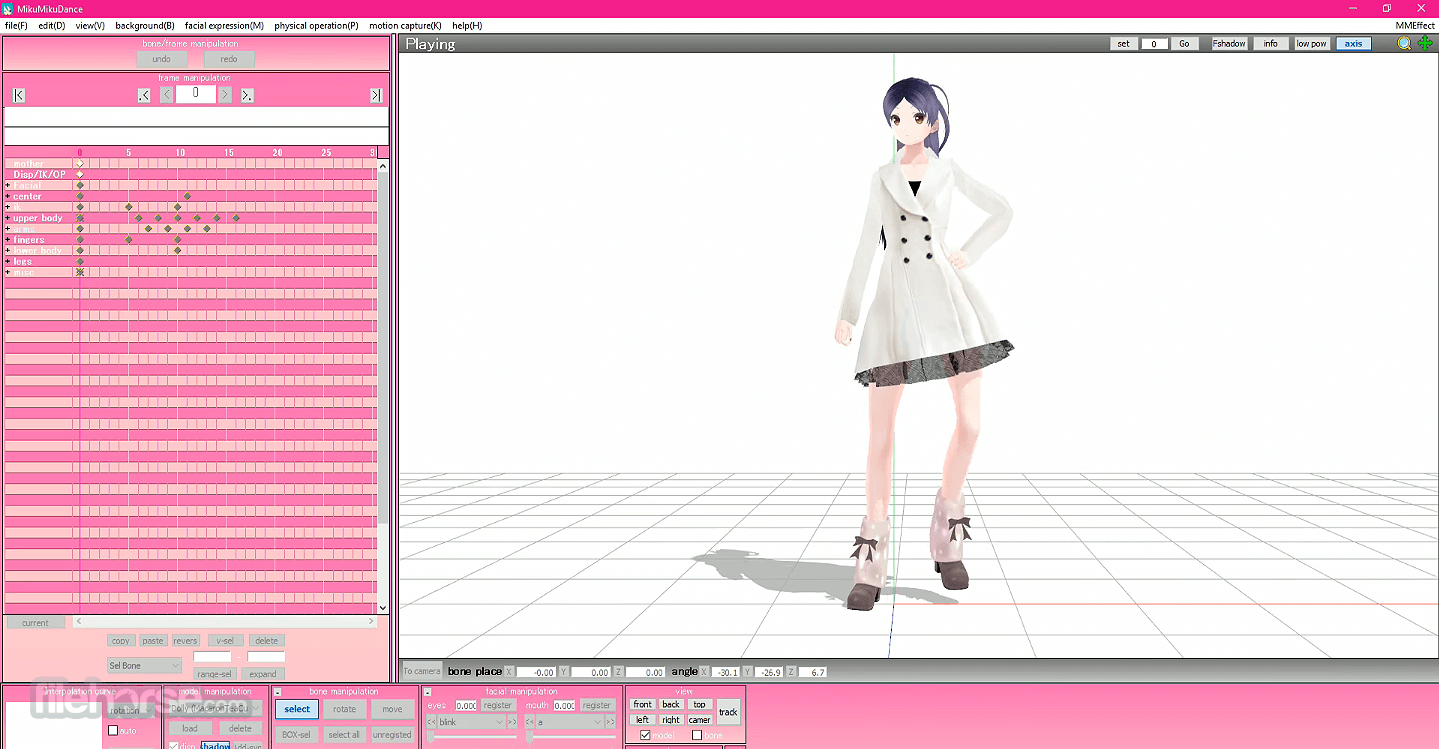Viewport: 1439px width, 749px height.
Task: Click the >> button beside mouth morph 'a'
Action: [x=610, y=722]
